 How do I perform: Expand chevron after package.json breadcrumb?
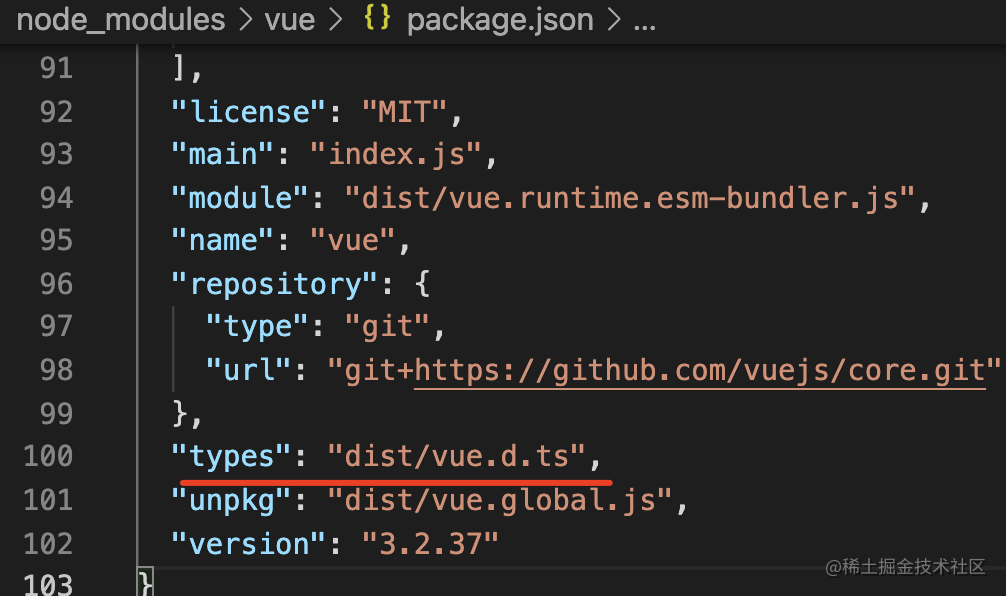point(614,20)
